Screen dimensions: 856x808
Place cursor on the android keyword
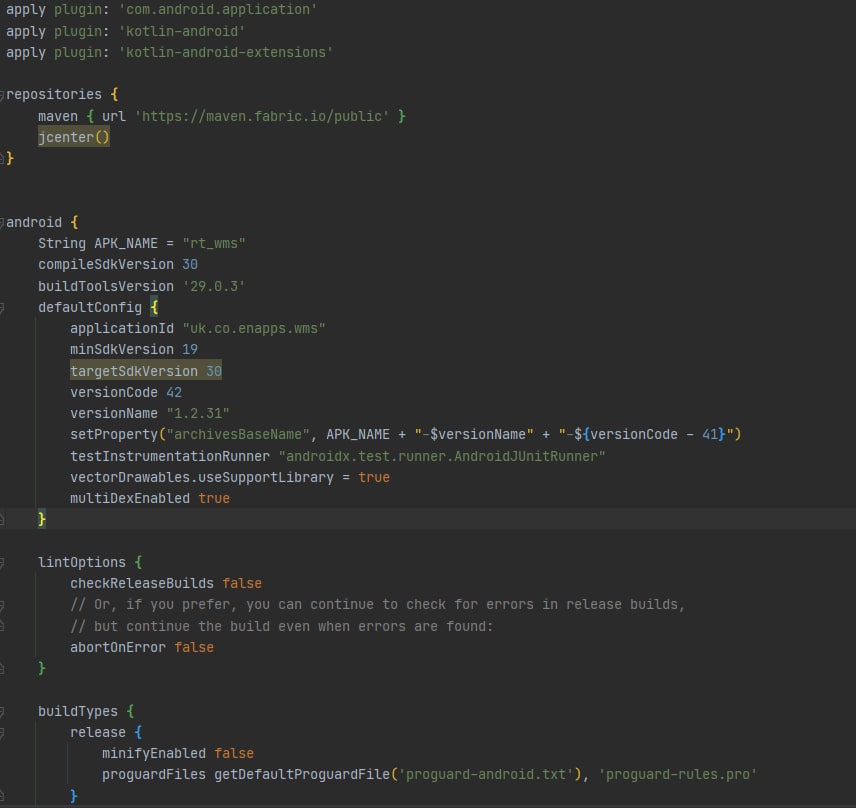coord(34,222)
